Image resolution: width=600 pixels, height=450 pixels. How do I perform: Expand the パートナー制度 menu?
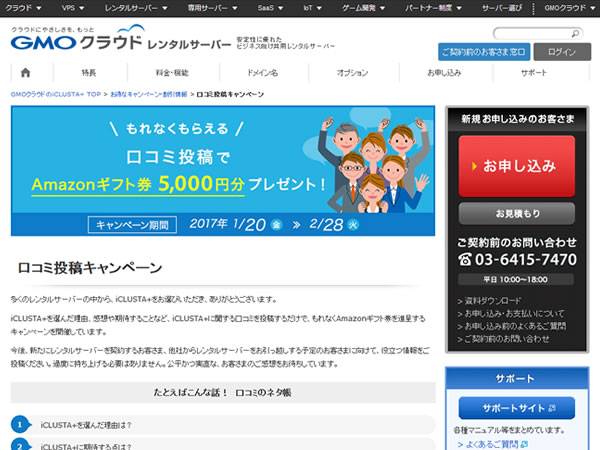coord(433,8)
